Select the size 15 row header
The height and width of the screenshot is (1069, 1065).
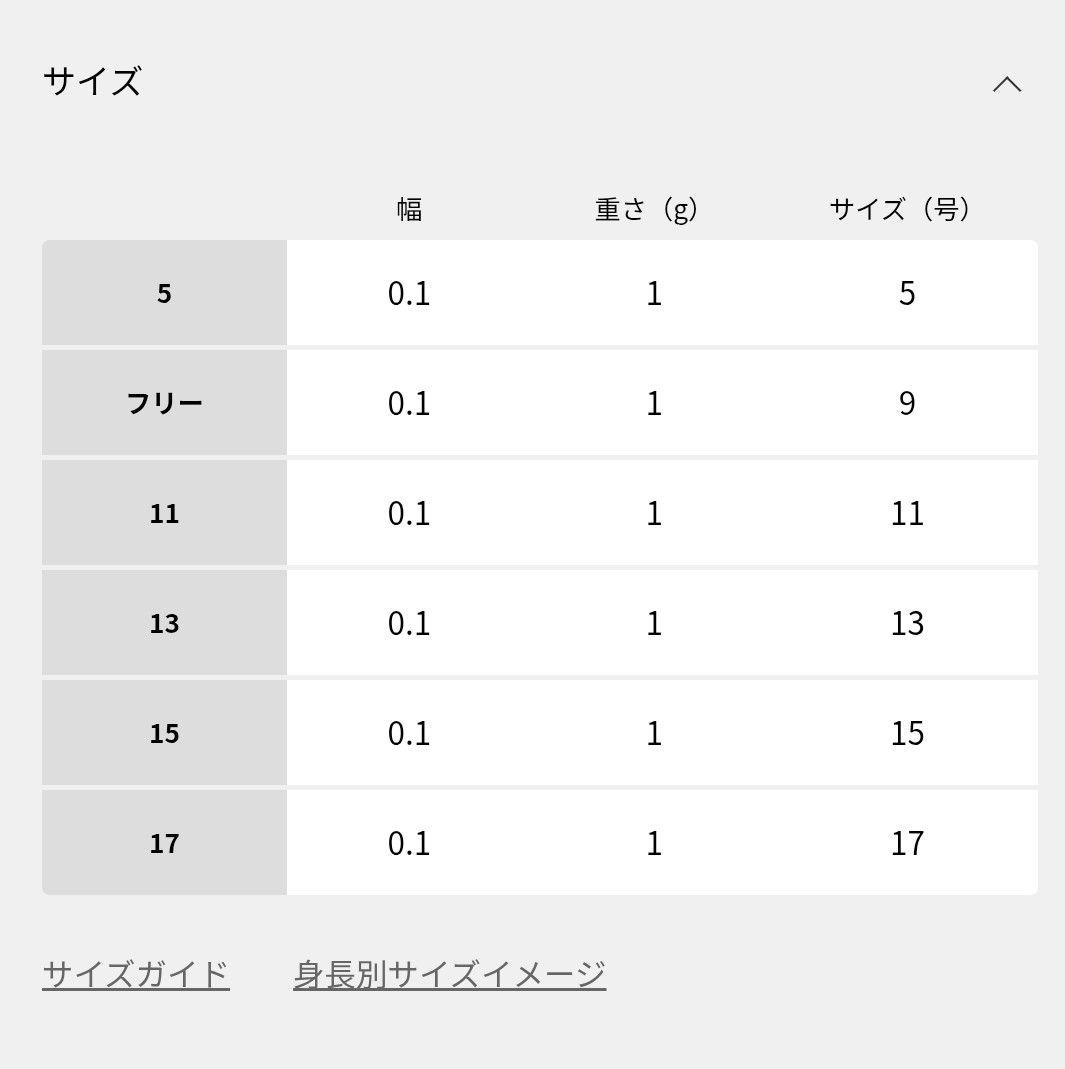[163, 732]
